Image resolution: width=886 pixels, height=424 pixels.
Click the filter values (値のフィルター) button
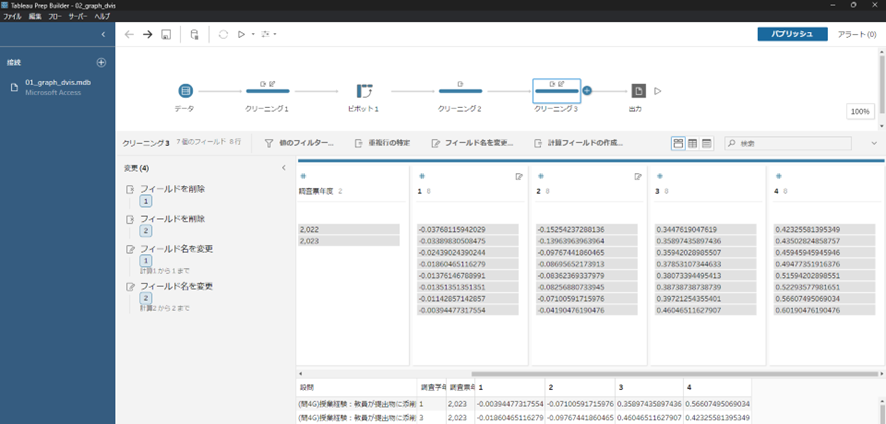(299, 144)
